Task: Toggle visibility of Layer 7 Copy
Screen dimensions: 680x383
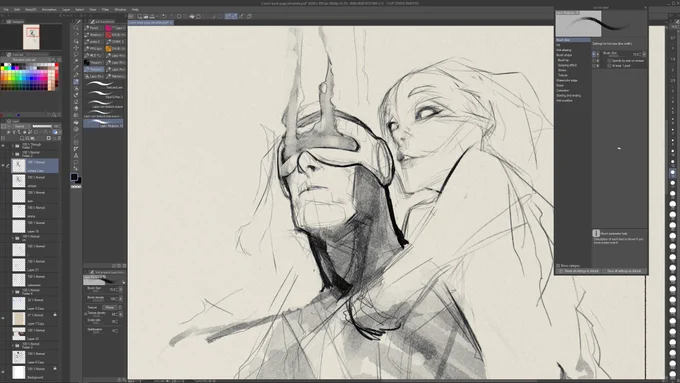Action: point(3,319)
